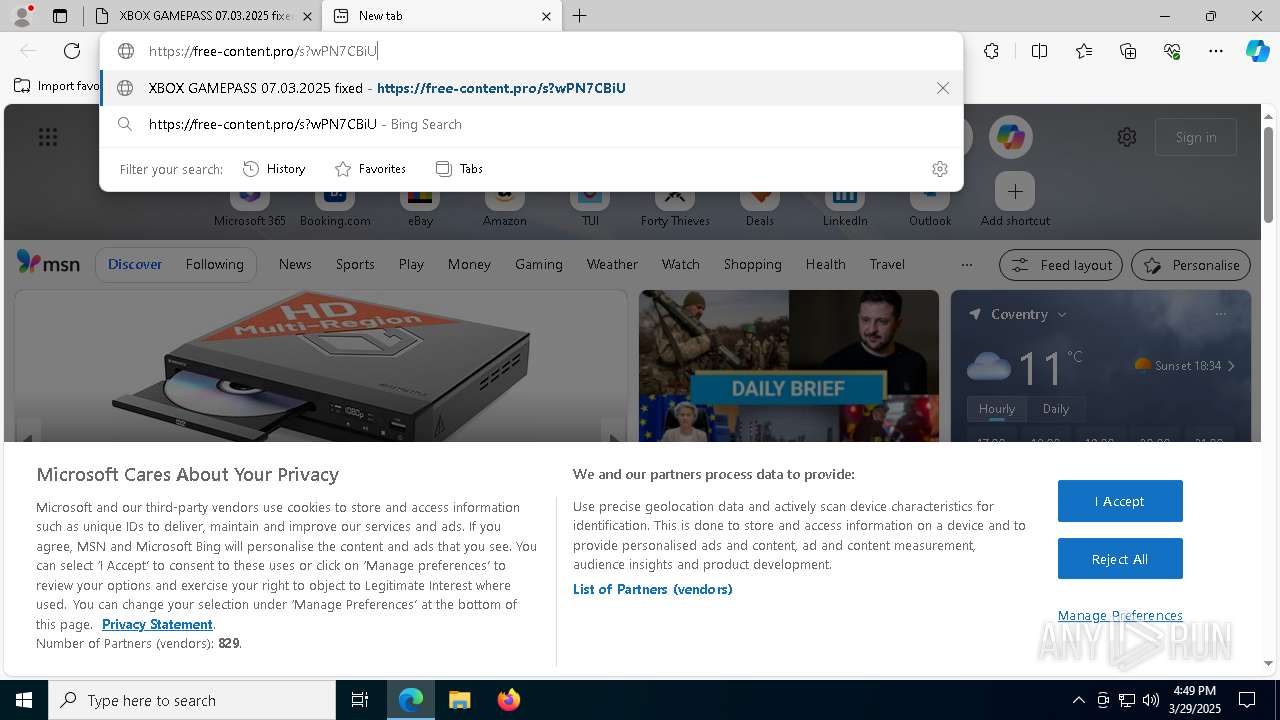
Task: Switch to the XBOX GAMEPASS tab
Action: click(x=204, y=16)
